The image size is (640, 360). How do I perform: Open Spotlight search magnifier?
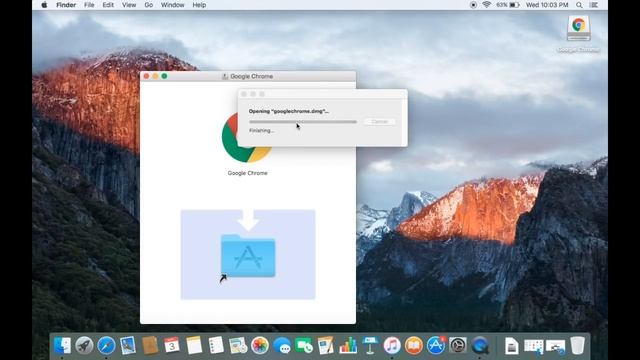(579, 5)
